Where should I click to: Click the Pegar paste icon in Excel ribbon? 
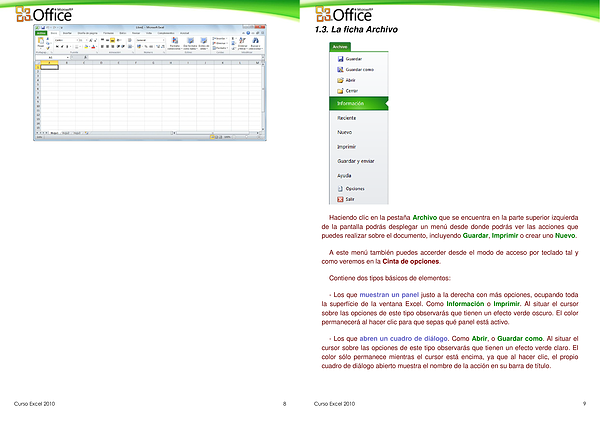click(x=41, y=43)
